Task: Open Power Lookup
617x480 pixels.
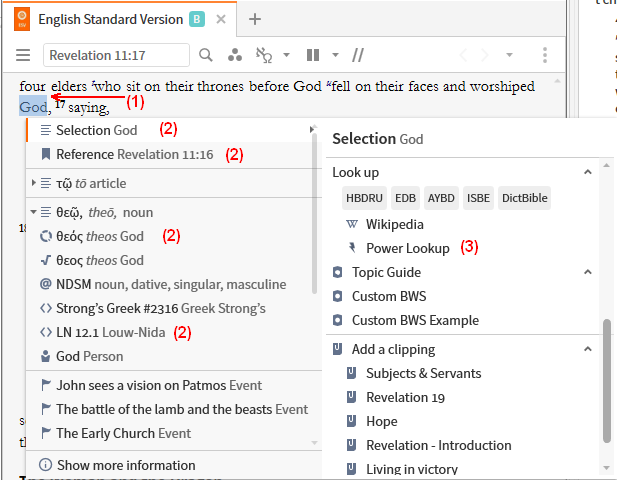Action: pyautogui.click(x=408, y=248)
